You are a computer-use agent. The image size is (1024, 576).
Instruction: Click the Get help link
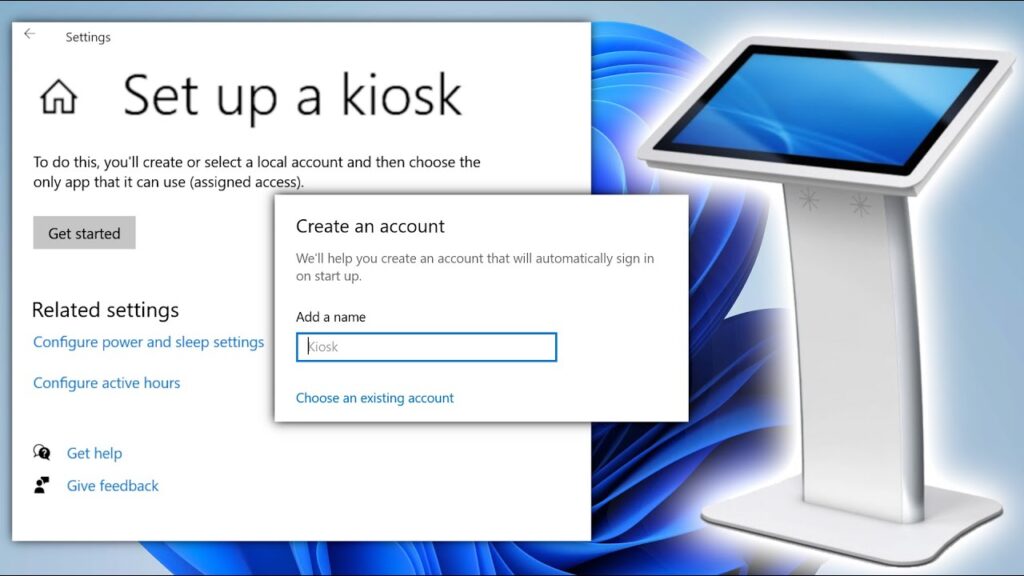click(94, 452)
